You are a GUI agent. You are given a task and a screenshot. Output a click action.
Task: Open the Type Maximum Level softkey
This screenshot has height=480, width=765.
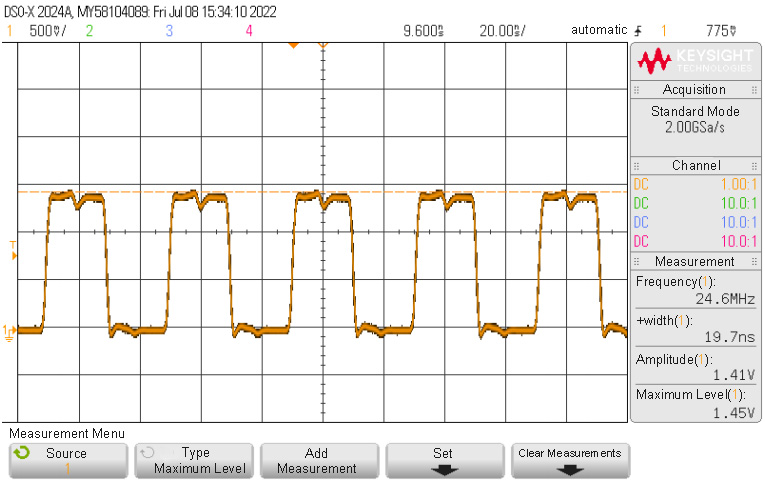tap(194, 460)
